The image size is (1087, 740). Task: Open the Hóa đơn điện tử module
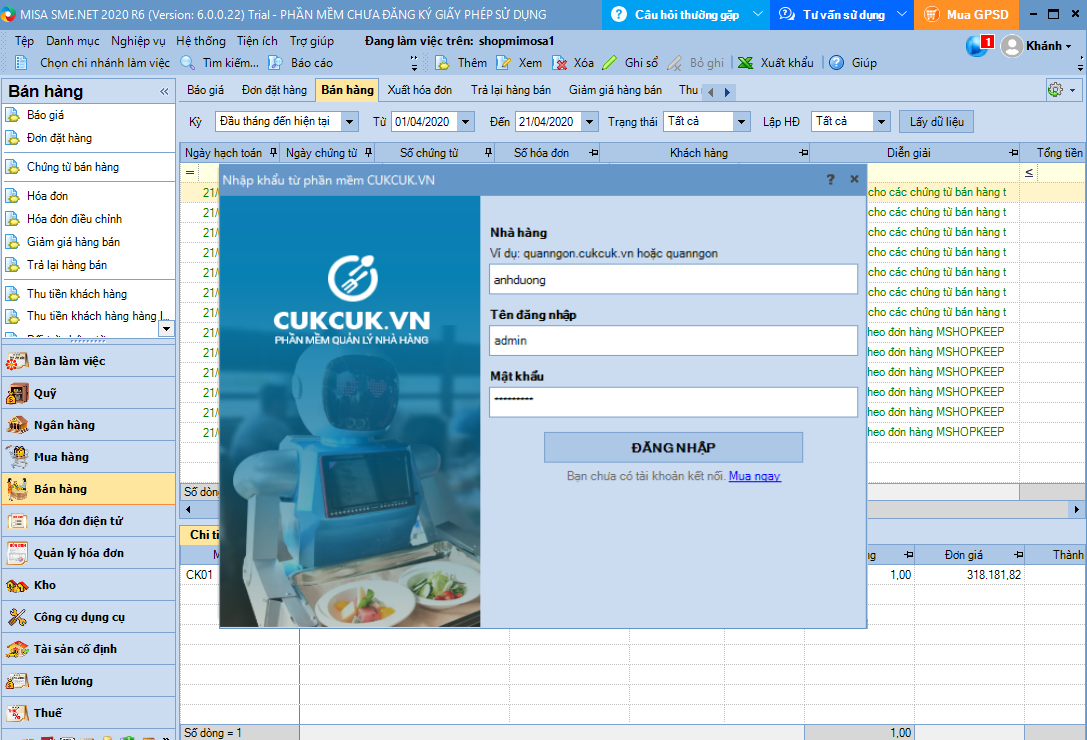[89, 521]
